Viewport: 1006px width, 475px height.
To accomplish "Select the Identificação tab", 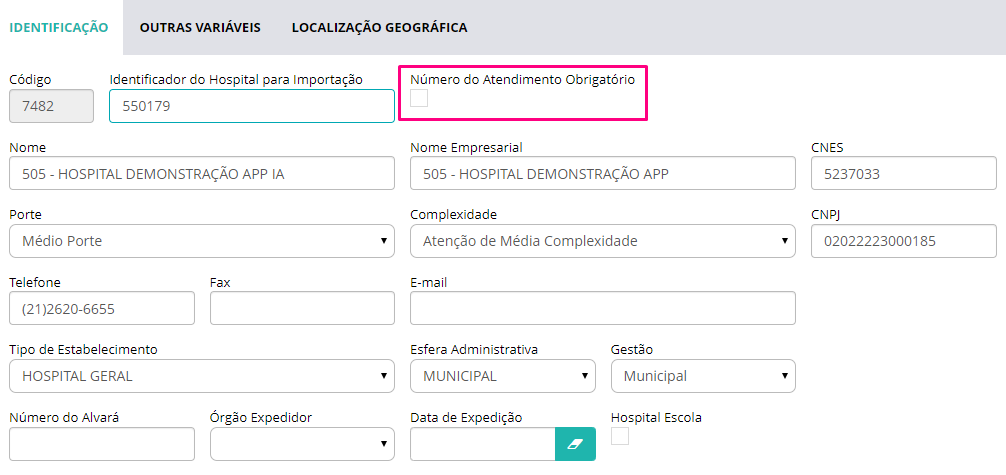I will pos(59,28).
